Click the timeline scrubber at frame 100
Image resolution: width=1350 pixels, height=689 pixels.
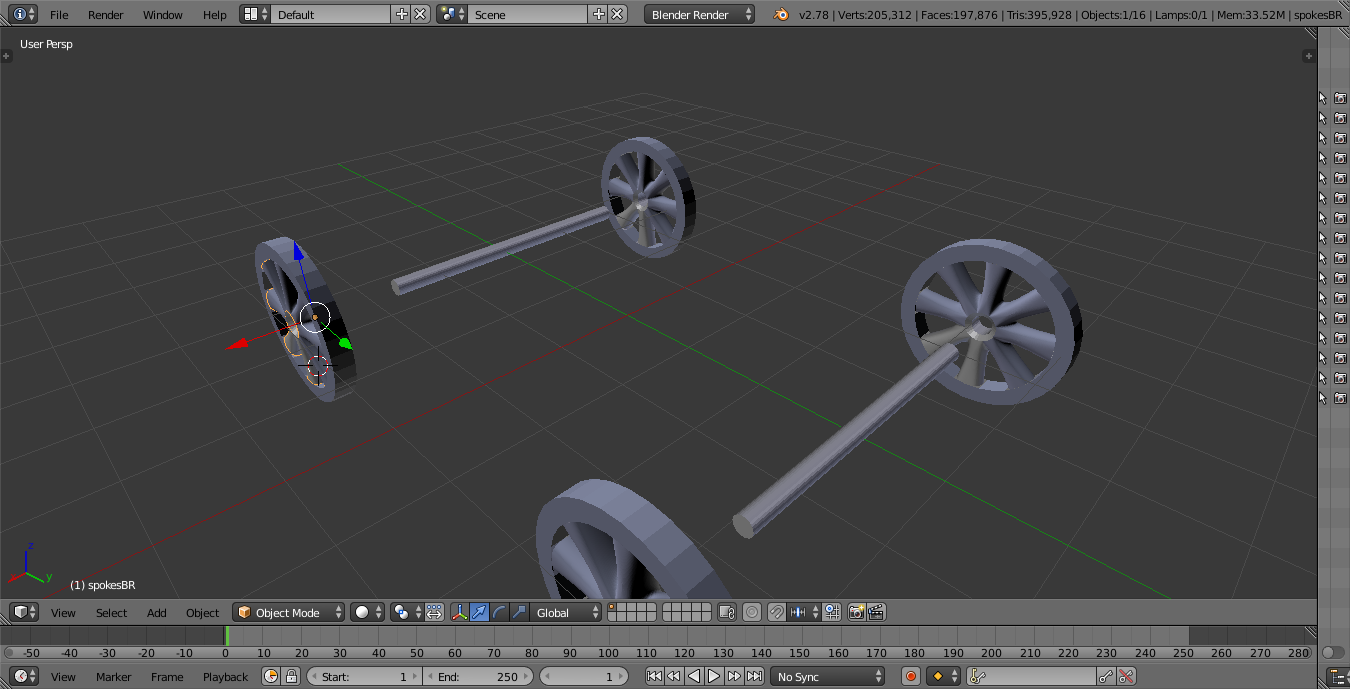pos(607,636)
